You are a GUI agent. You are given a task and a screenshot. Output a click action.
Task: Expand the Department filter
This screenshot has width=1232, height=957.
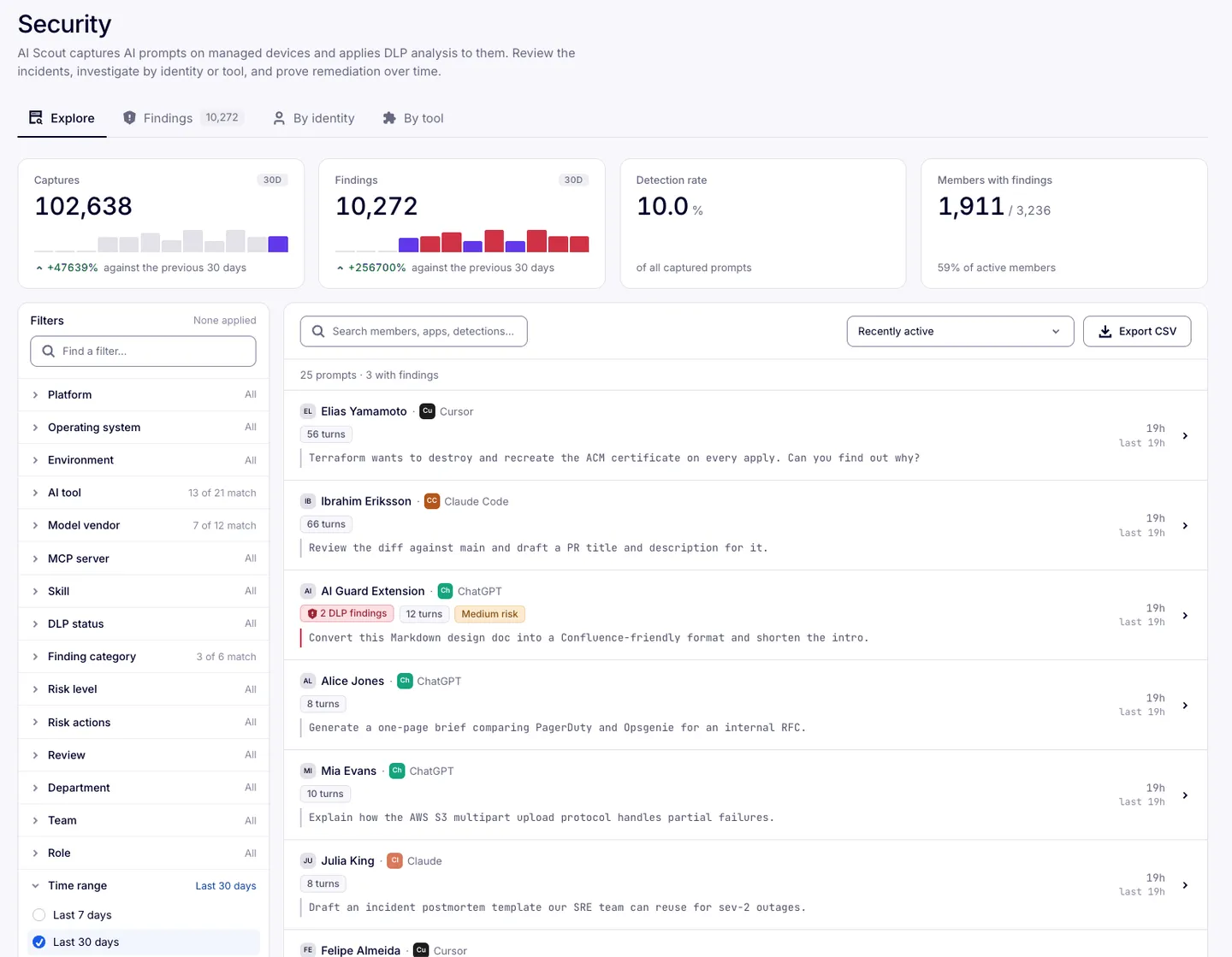pyautogui.click(x=144, y=788)
